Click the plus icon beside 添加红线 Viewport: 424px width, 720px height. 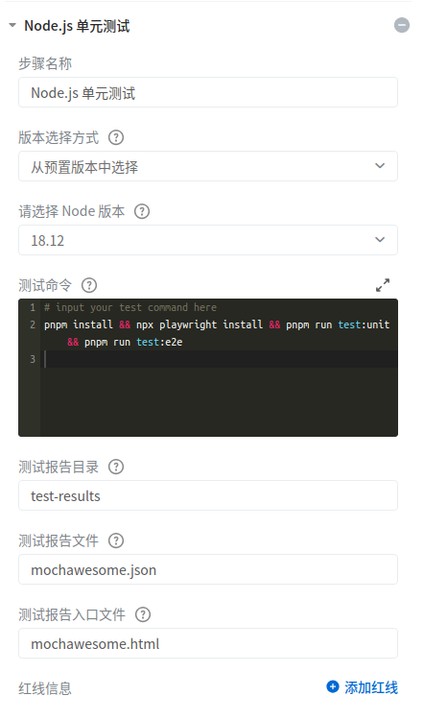tap(333, 687)
